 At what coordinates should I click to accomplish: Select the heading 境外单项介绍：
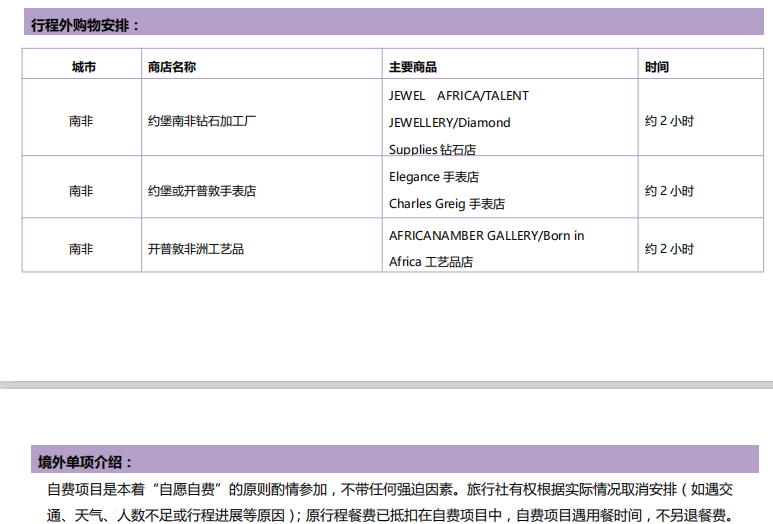point(85,462)
